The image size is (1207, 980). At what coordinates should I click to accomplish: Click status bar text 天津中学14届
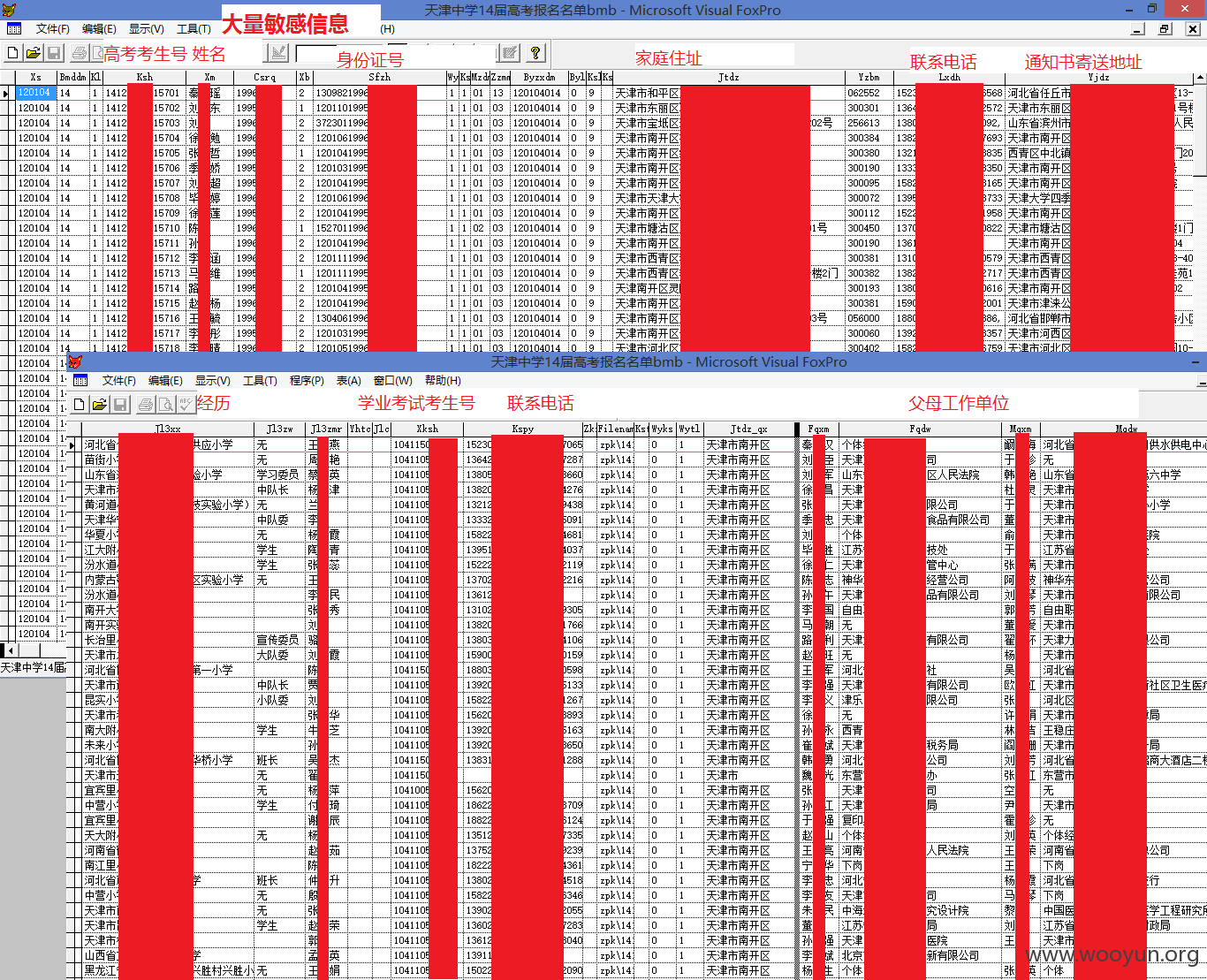pyautogui.click(x=34, y=668)
